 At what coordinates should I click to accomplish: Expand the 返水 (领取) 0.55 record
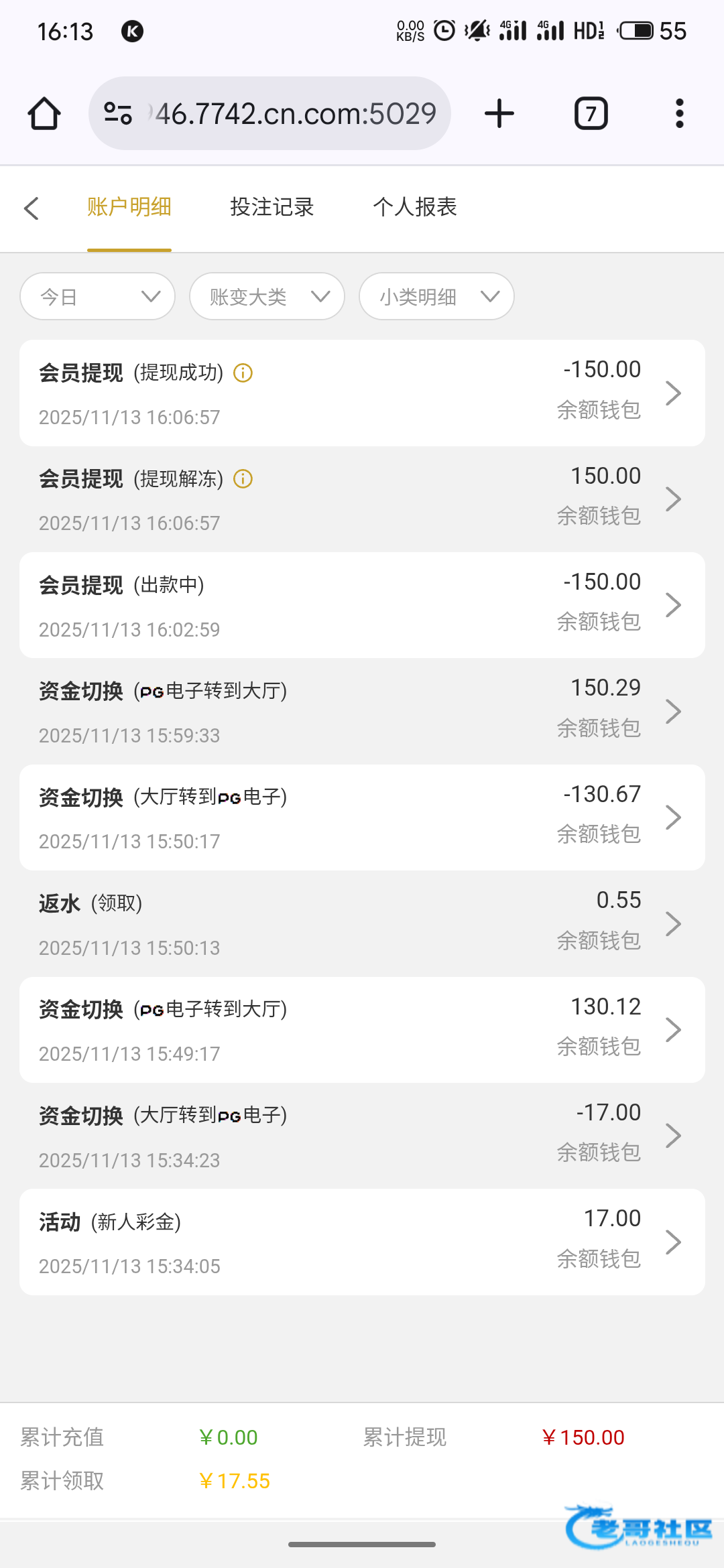(362, 924)
